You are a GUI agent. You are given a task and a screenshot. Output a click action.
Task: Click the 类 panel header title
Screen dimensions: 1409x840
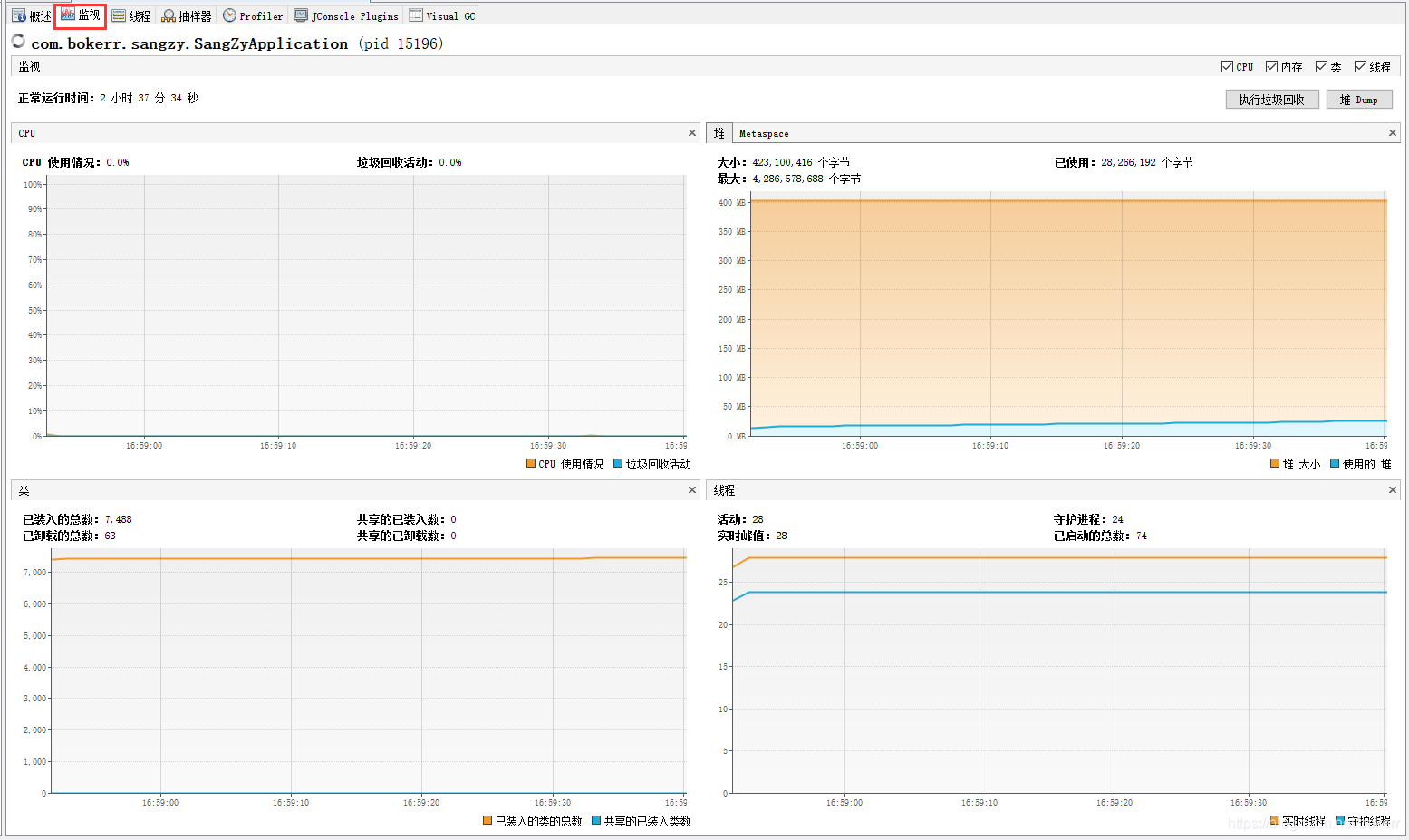click(x=24, y=490)
